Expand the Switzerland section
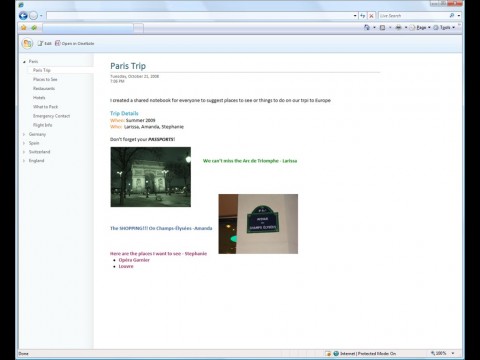Viewport: 480px width, 360px height. (x=24, y=152)
